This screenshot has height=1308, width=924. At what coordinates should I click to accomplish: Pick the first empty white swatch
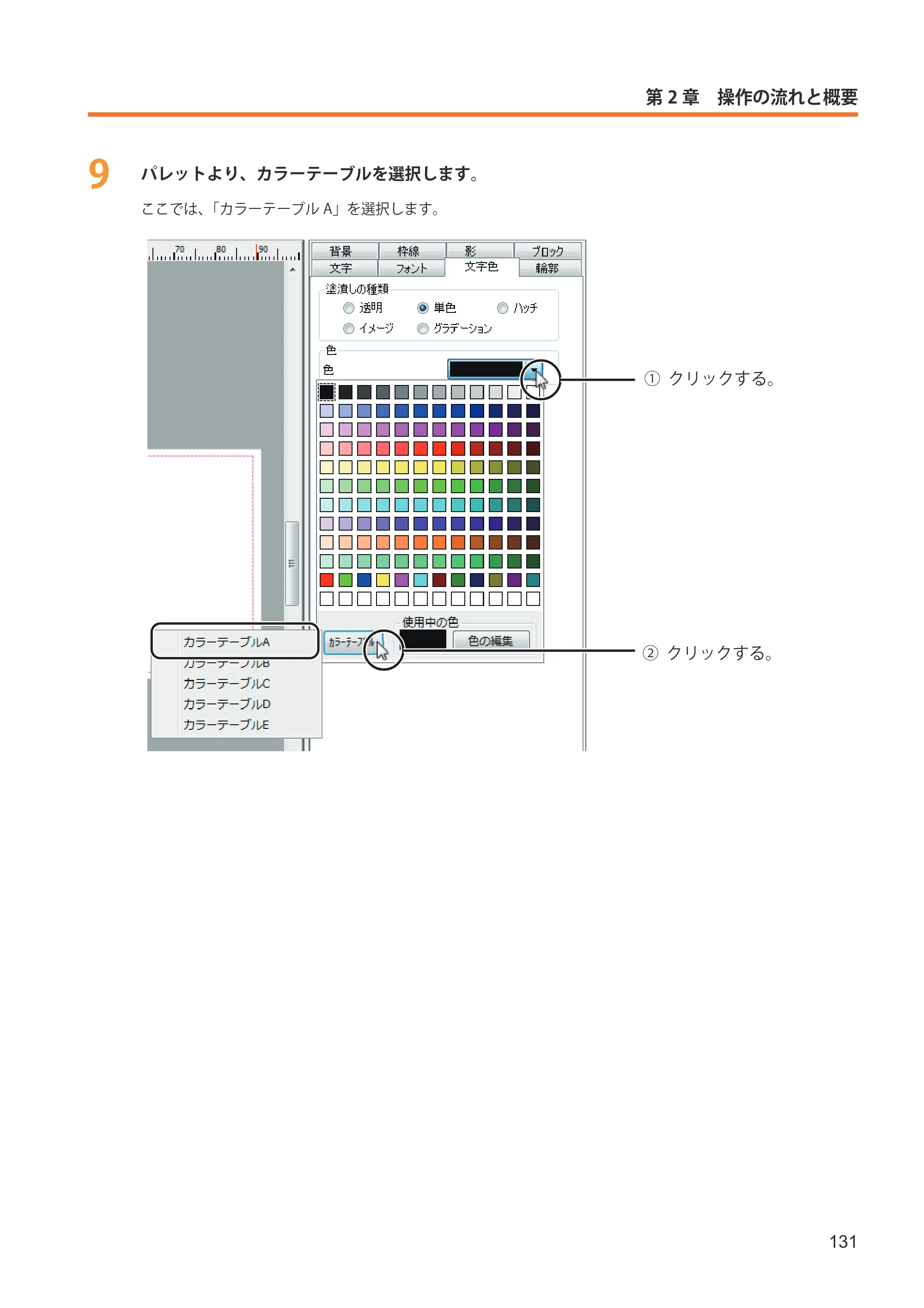[x=326, y=599]
